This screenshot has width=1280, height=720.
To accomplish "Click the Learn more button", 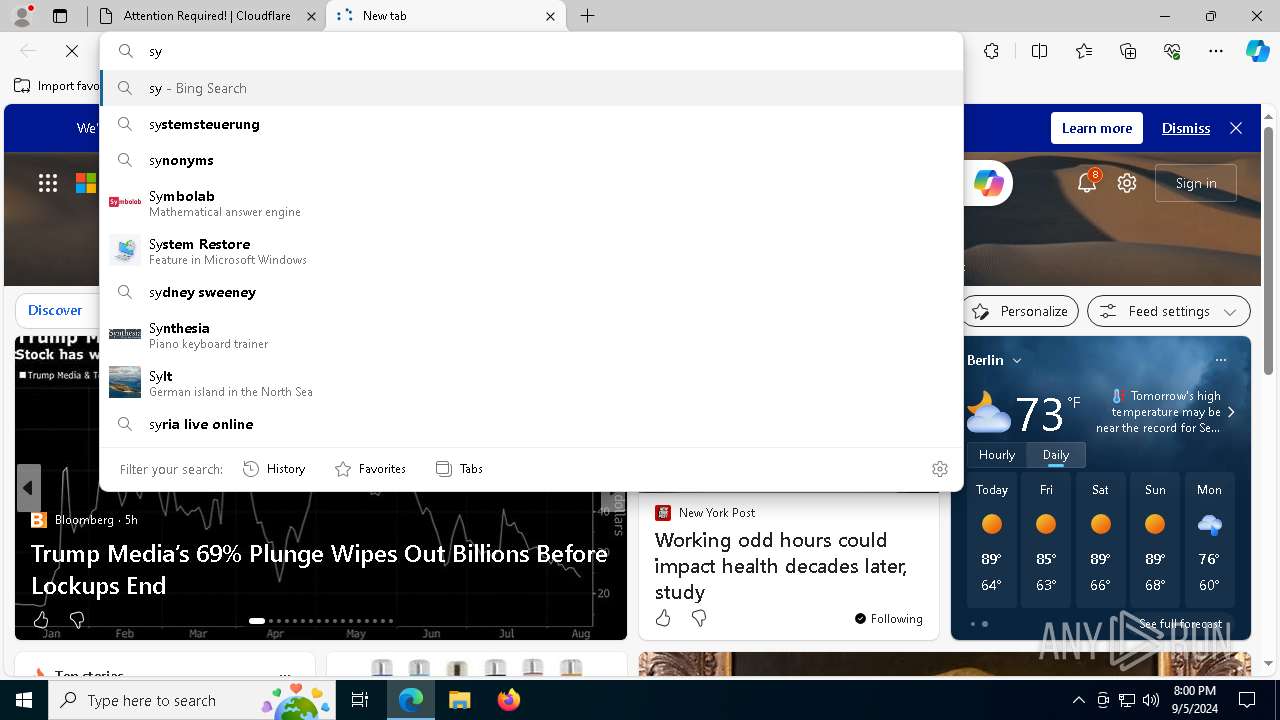I will pyautogui.click(x=1097, y=128).
